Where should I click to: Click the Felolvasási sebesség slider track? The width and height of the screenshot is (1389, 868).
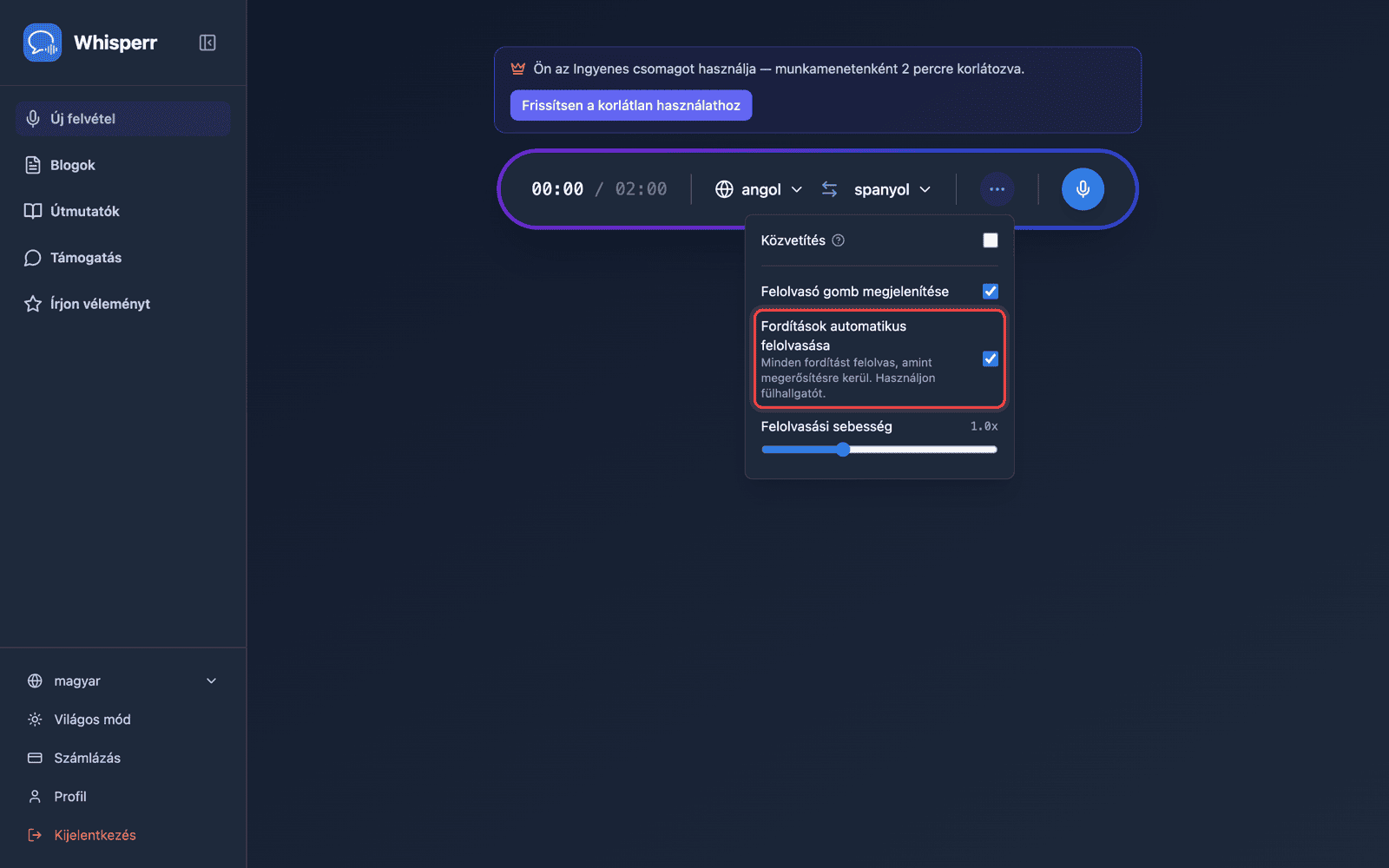coord(879,450)
